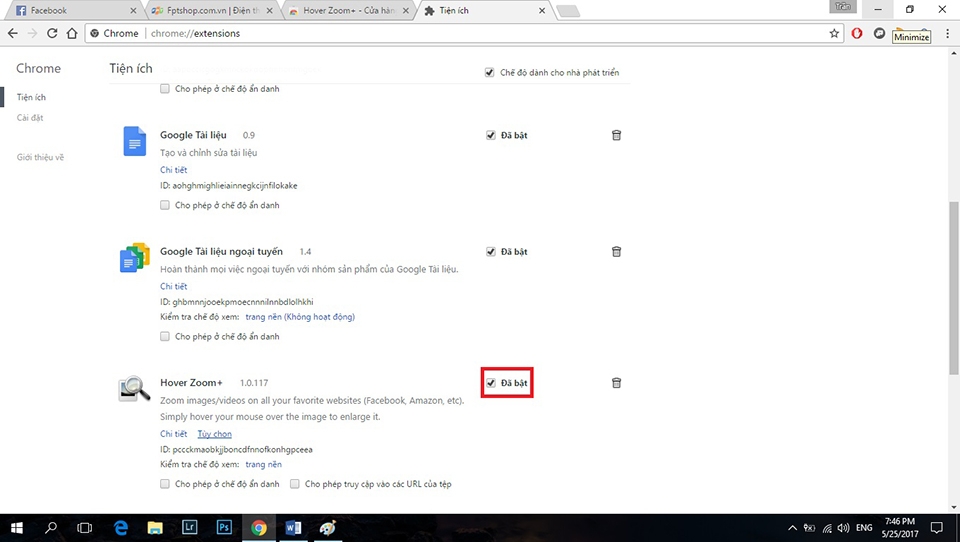Bookmark this page with the star icon
Image resolution: width=960 pixels, height=542 pixels.
click(x=834, y=33)
